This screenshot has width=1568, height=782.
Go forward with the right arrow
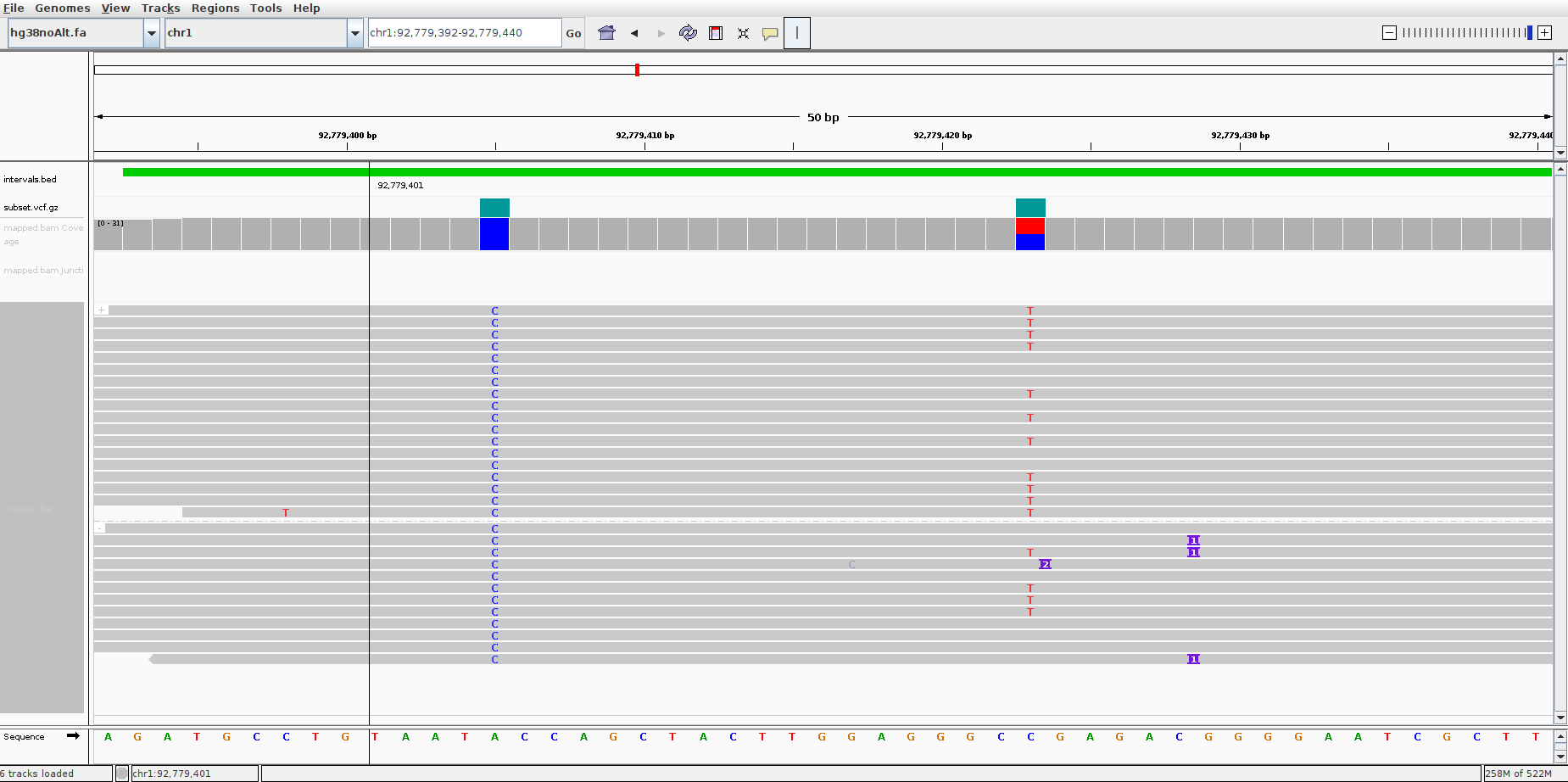[661, 33]
